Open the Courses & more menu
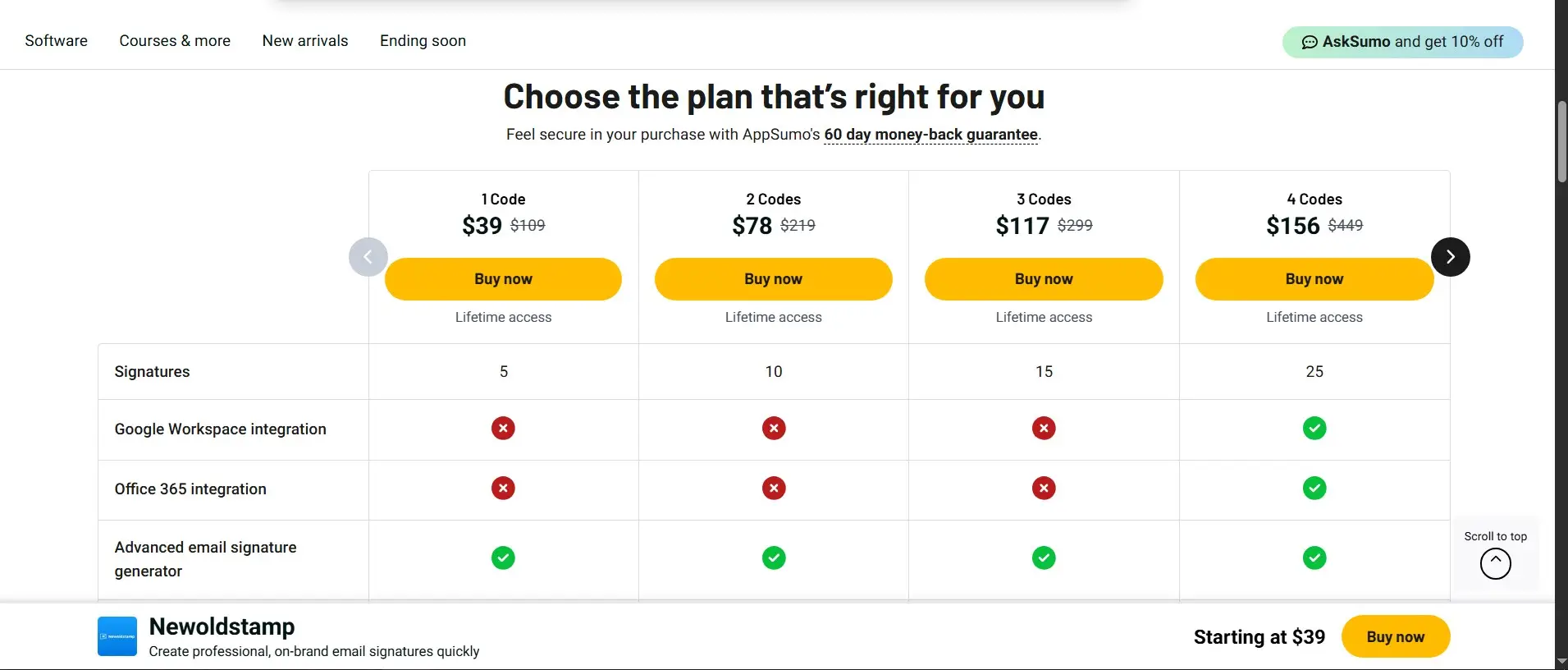 175,41
